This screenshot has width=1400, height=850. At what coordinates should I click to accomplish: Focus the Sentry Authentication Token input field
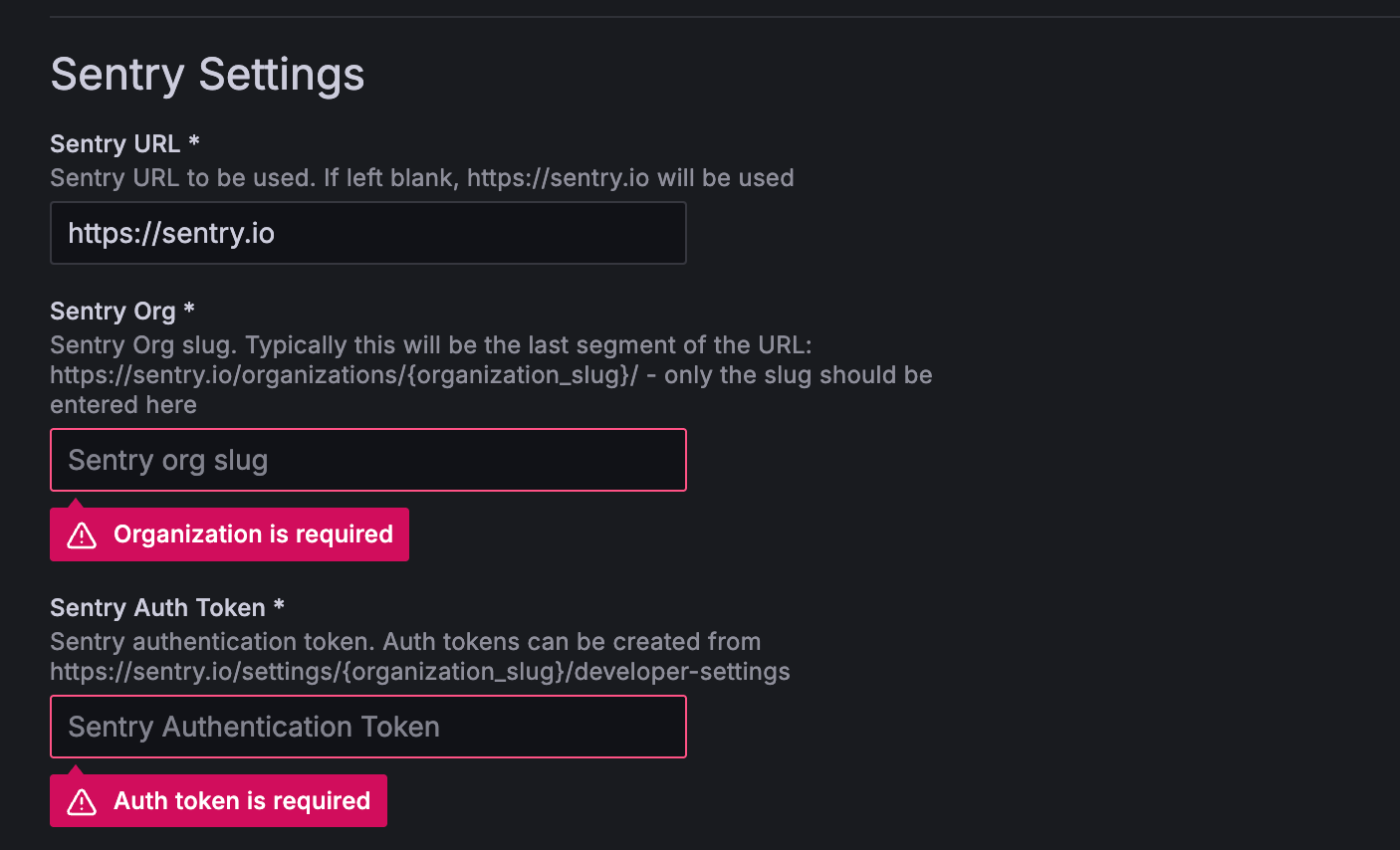click(368, 726)
